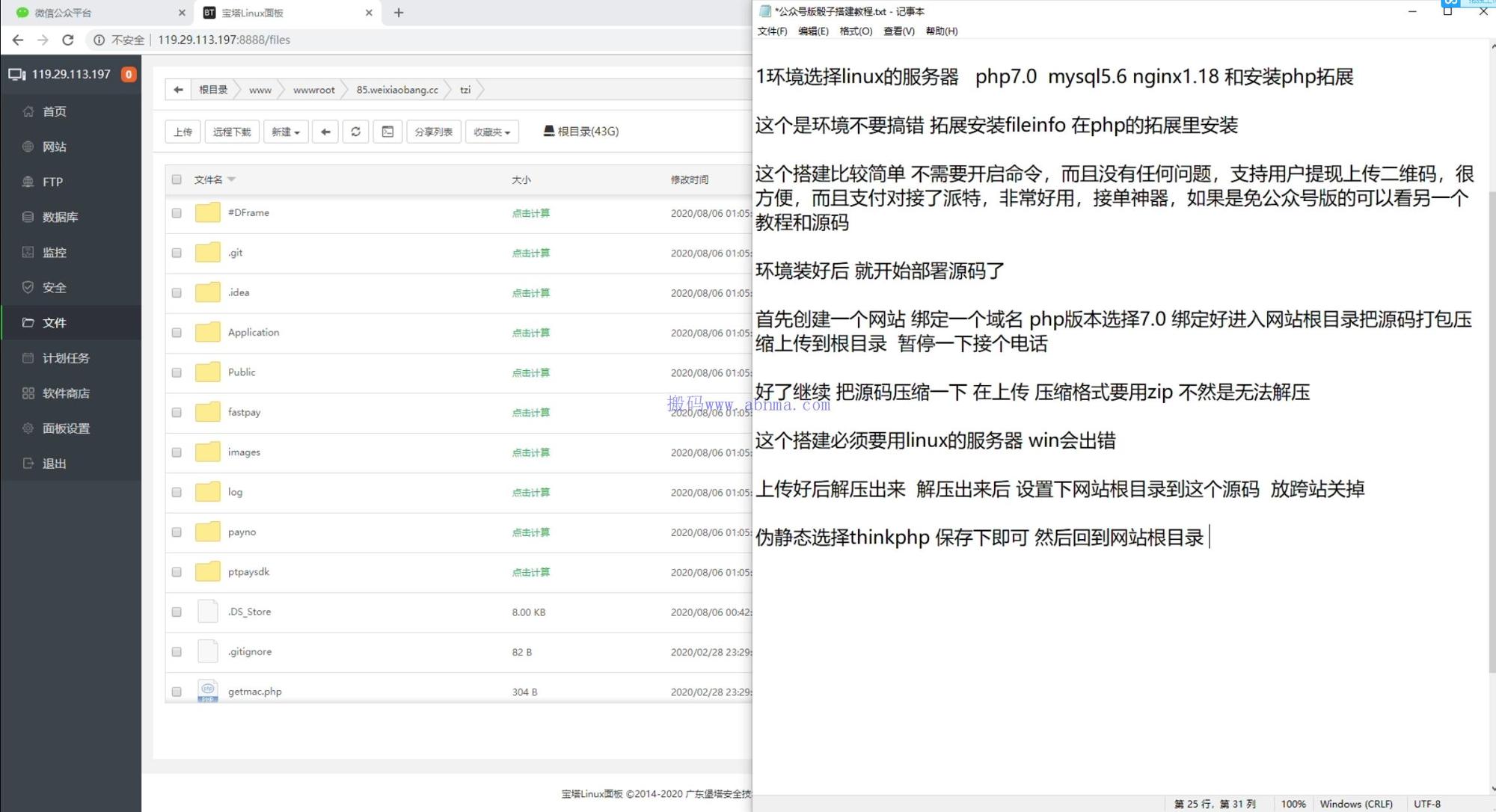The width and height of the screenshot is (1496, 812).
Task: Switch to the 微信公众平台 browser tab
Action: click(64, 13)
